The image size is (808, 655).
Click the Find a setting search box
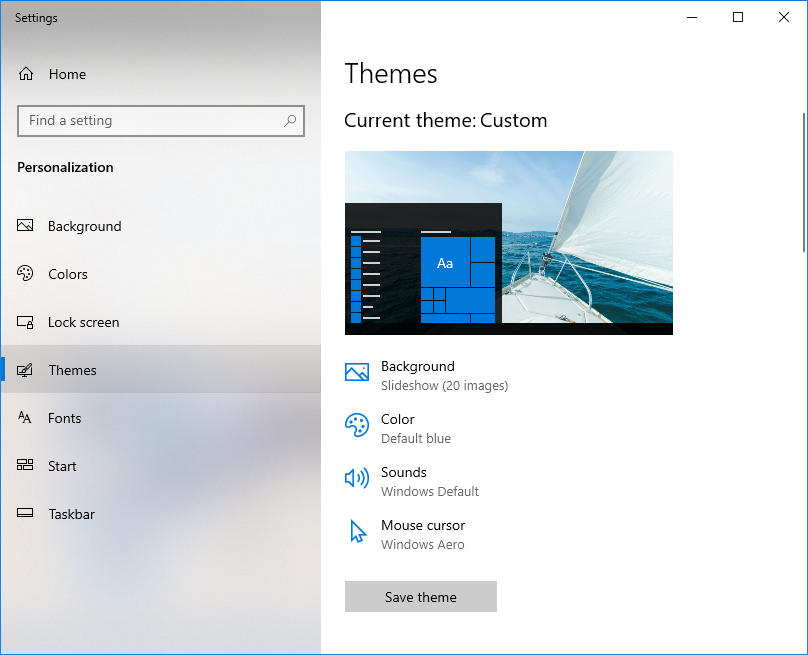click(x=161, y=121)
